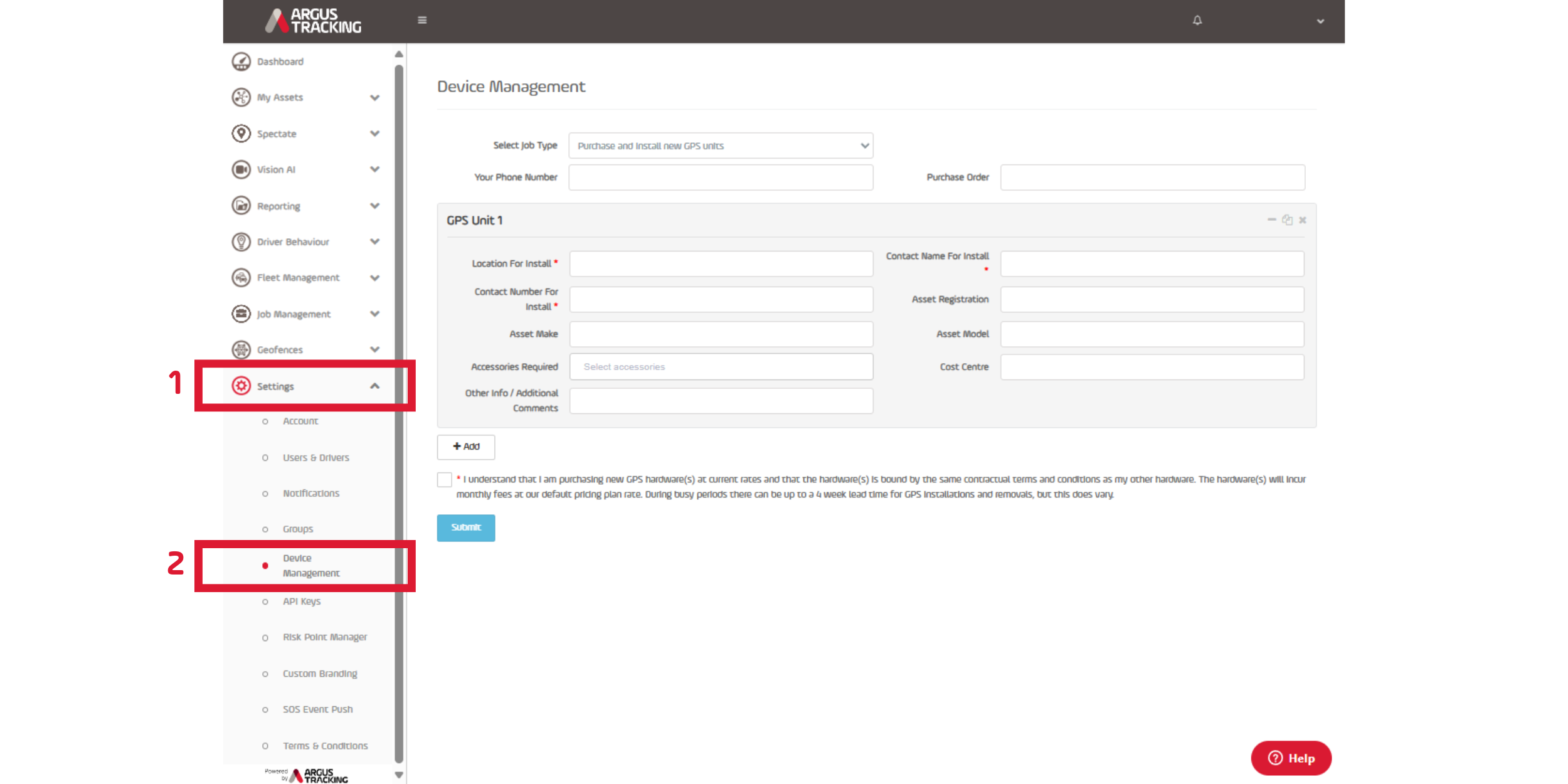
Task: Toggle the hamburger menu in top bar
Action: (422, 20)
